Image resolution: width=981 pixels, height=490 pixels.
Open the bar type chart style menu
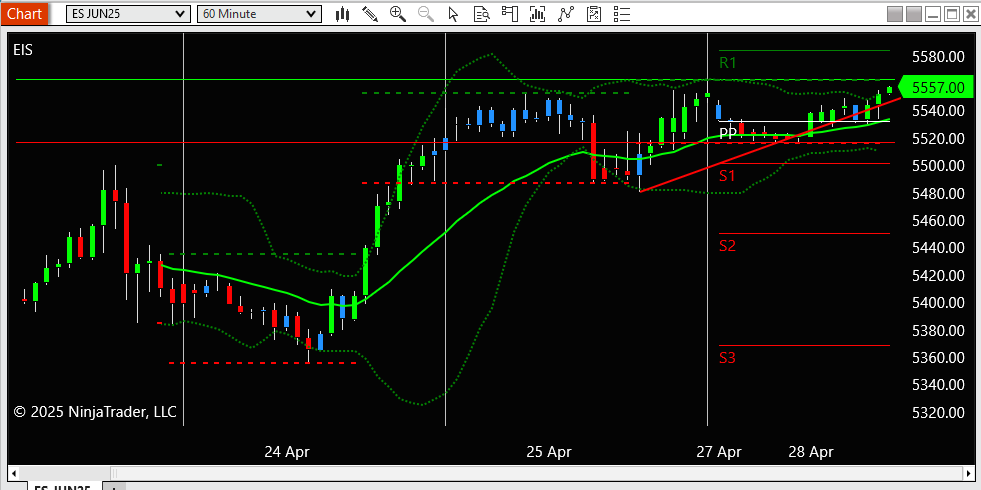(342, 14)
